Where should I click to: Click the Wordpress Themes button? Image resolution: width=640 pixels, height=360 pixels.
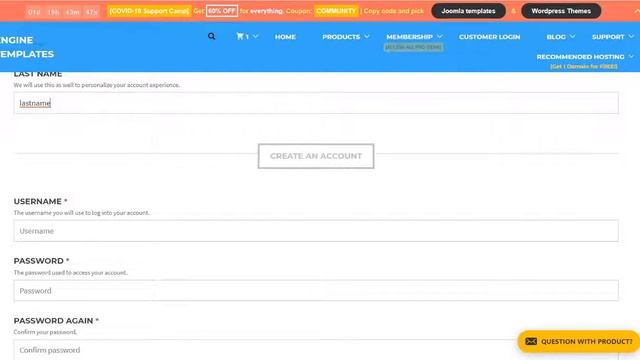tap(561, 11)
